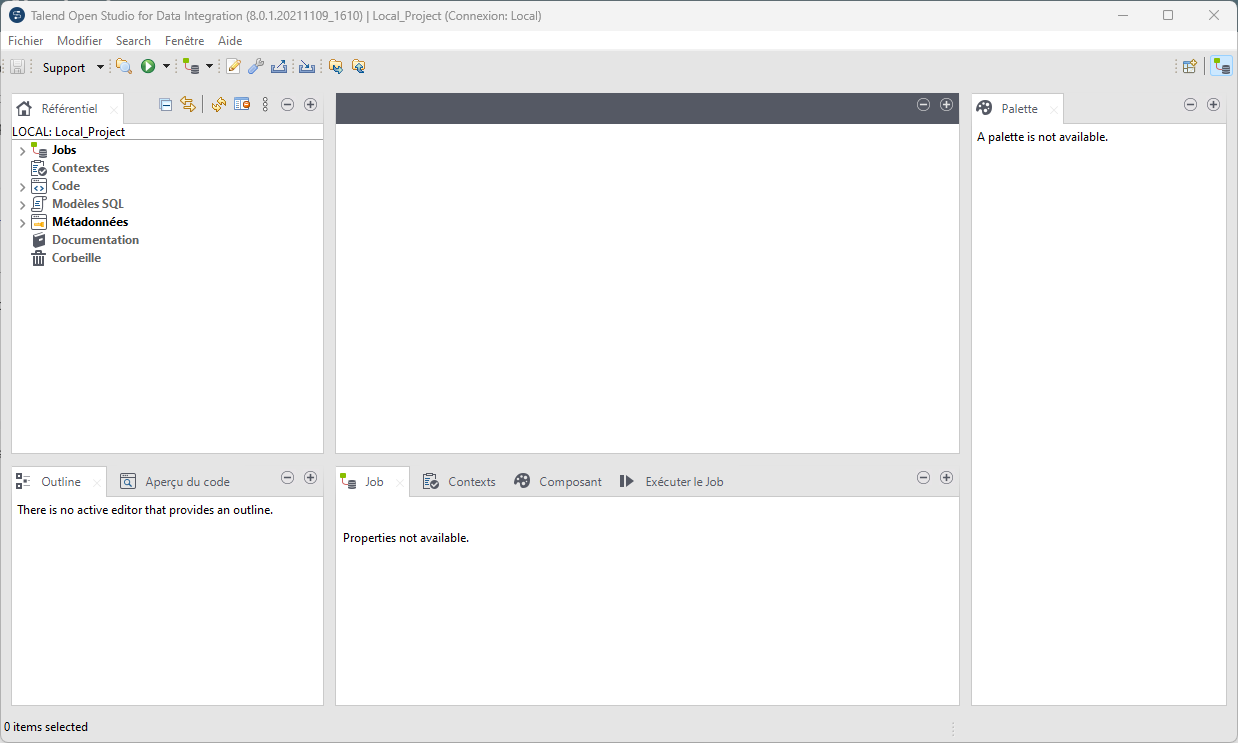Close the Job tab

(x=399, y=483)
